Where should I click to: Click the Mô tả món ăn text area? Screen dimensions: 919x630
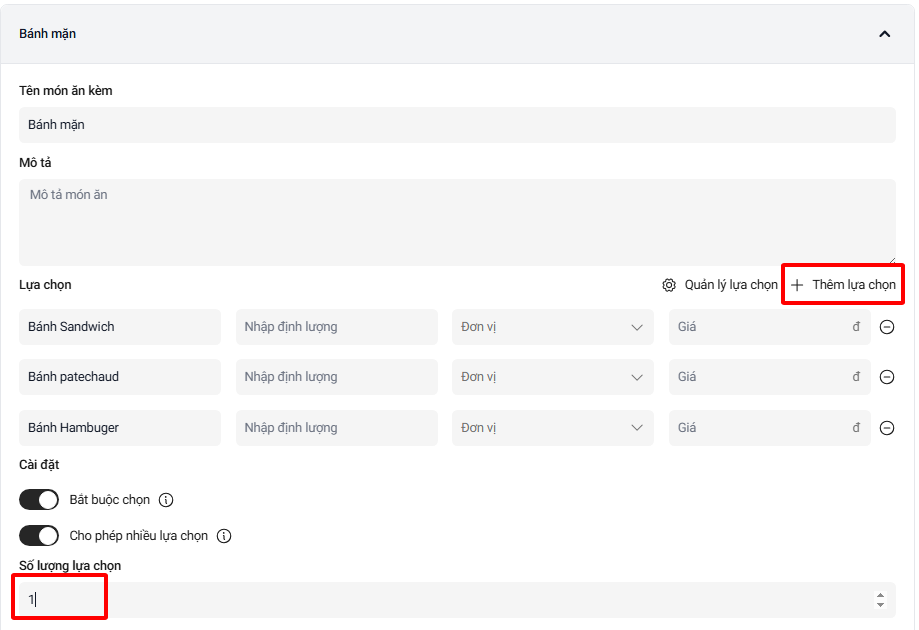point(457,222)
